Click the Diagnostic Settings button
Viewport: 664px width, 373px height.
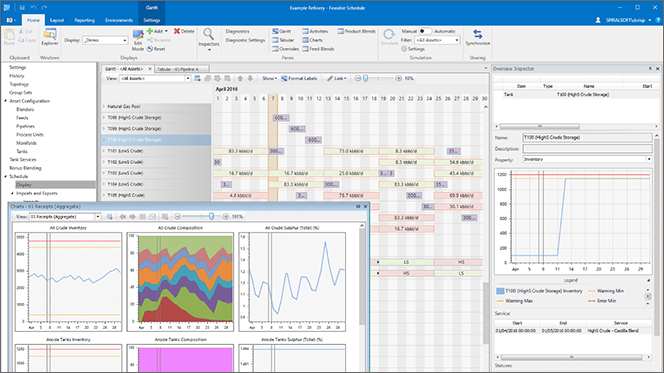[245, 40]
